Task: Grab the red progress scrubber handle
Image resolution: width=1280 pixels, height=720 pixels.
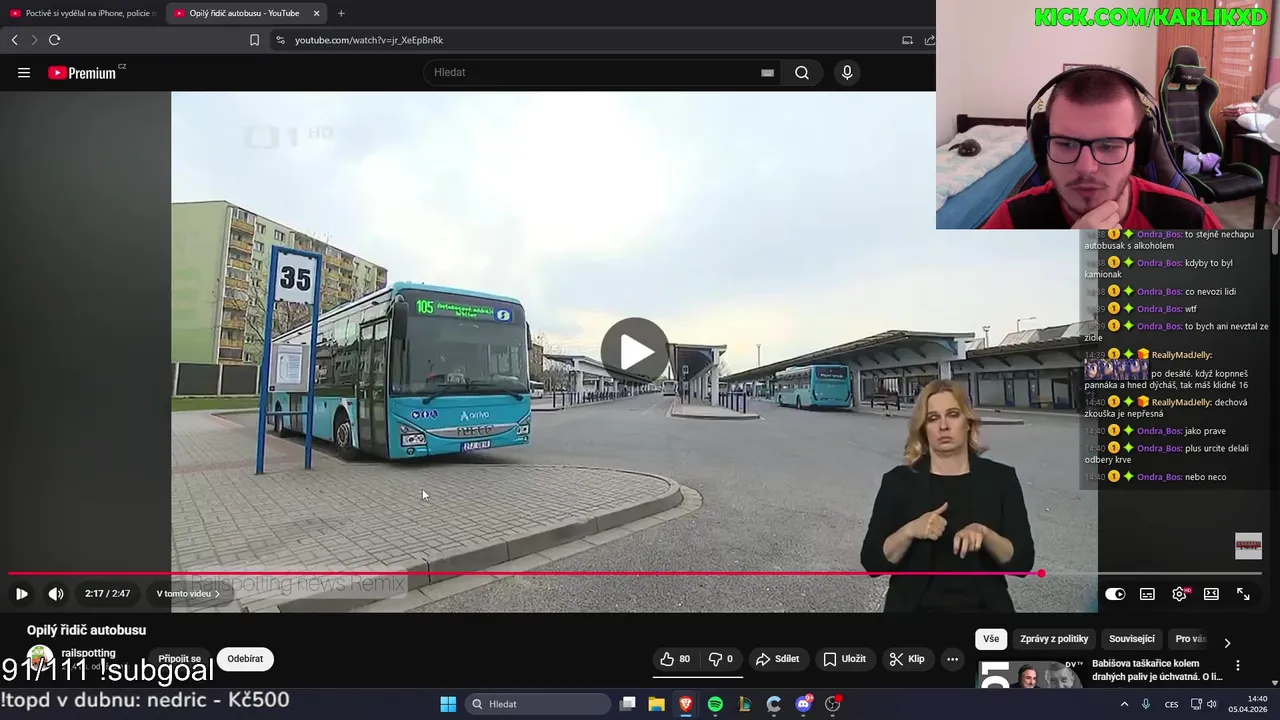Action: point(1041,574)
